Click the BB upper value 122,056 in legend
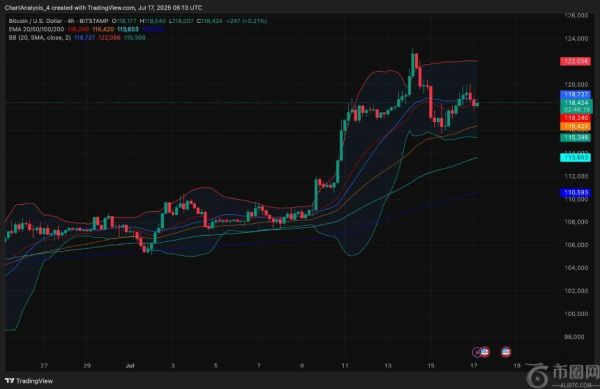The height and width of the screenshot is (389, 600). pos(109,37)
